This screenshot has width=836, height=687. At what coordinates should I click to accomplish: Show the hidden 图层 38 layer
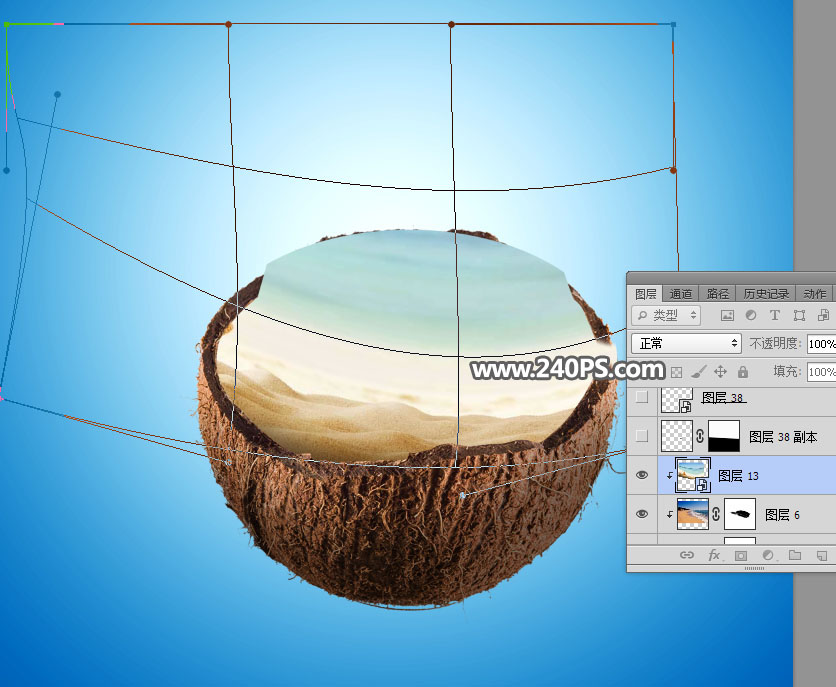point(642,397)
